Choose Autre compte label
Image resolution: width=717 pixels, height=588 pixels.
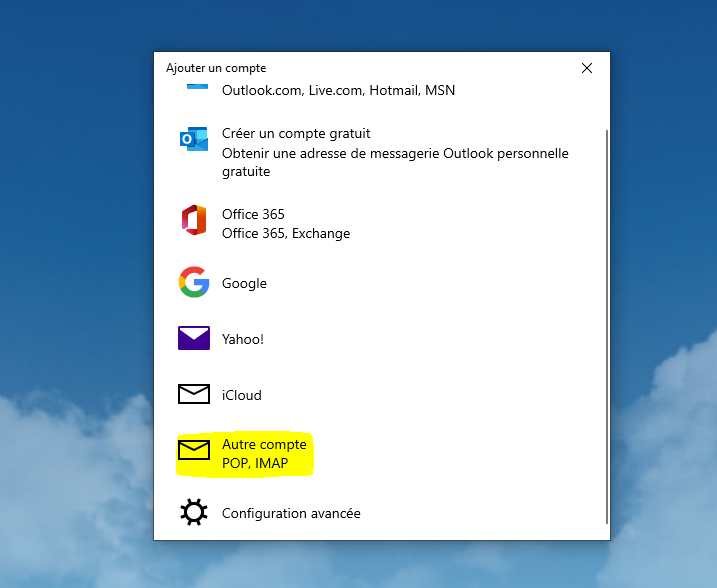264,444
